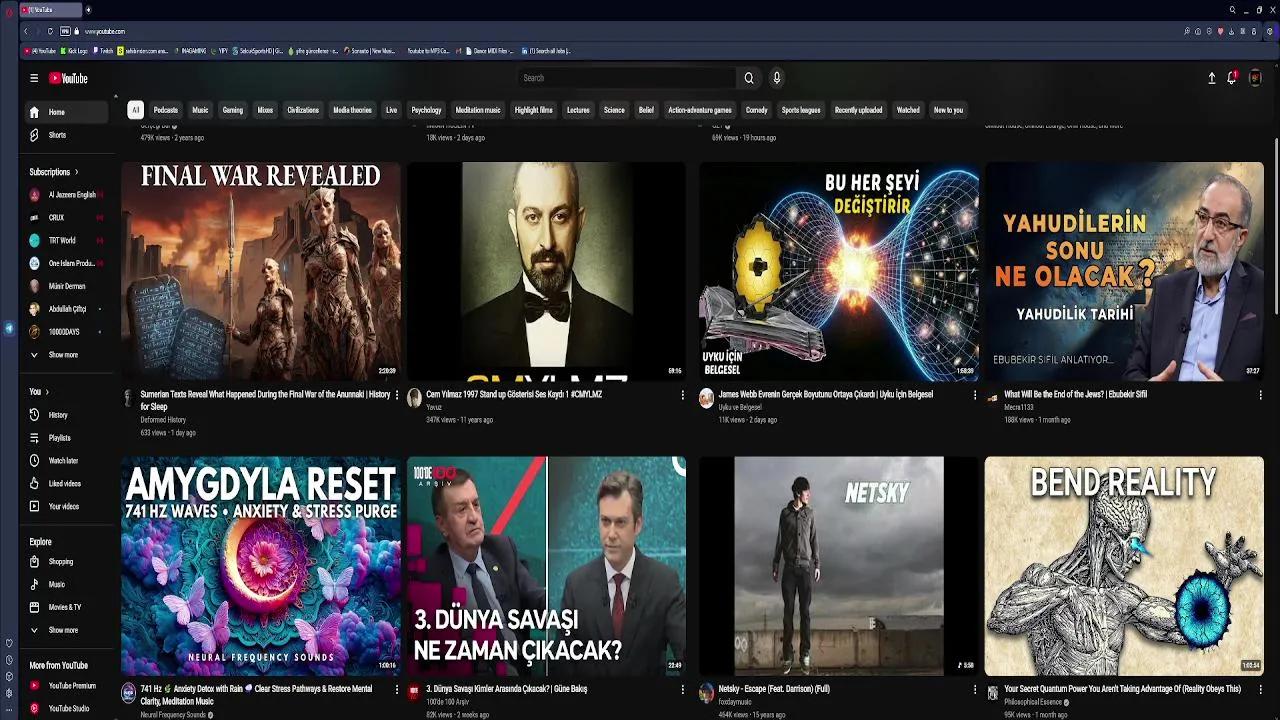Select the Watched filter chip

(x=908, y=110)
